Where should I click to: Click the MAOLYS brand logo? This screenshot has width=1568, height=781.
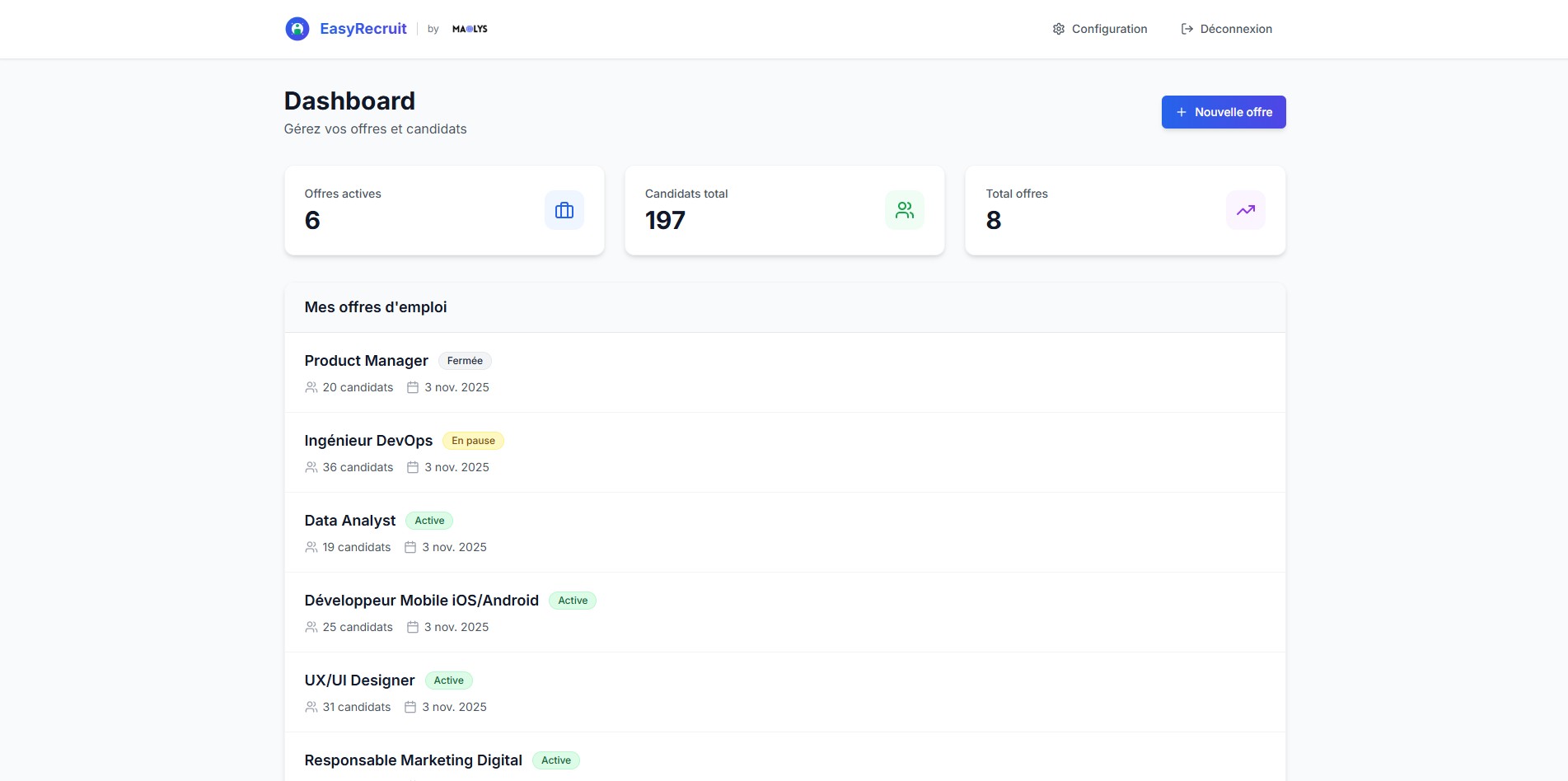(468, 28)
